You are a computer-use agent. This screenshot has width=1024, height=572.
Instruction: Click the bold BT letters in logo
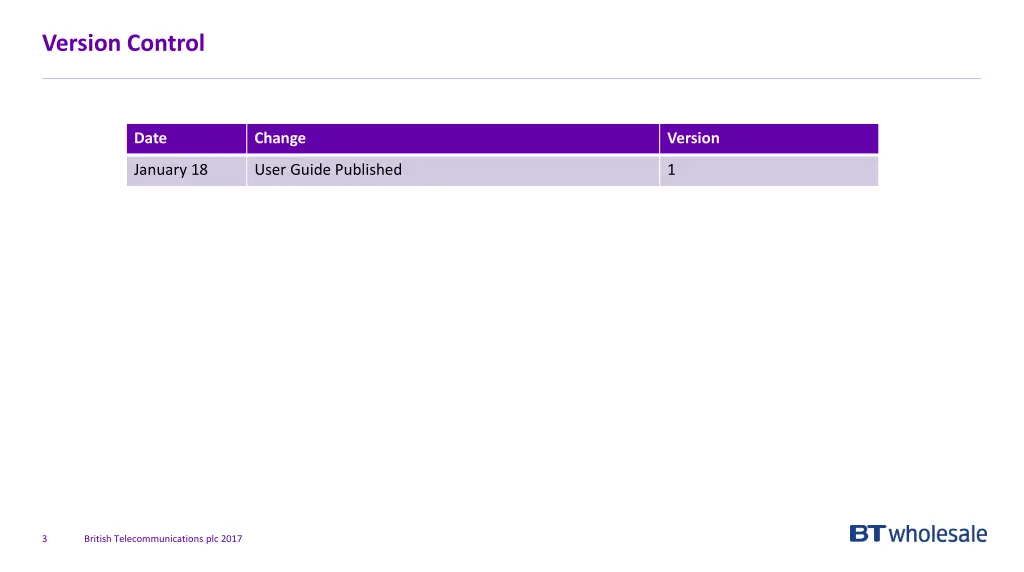tap(867, 534)
